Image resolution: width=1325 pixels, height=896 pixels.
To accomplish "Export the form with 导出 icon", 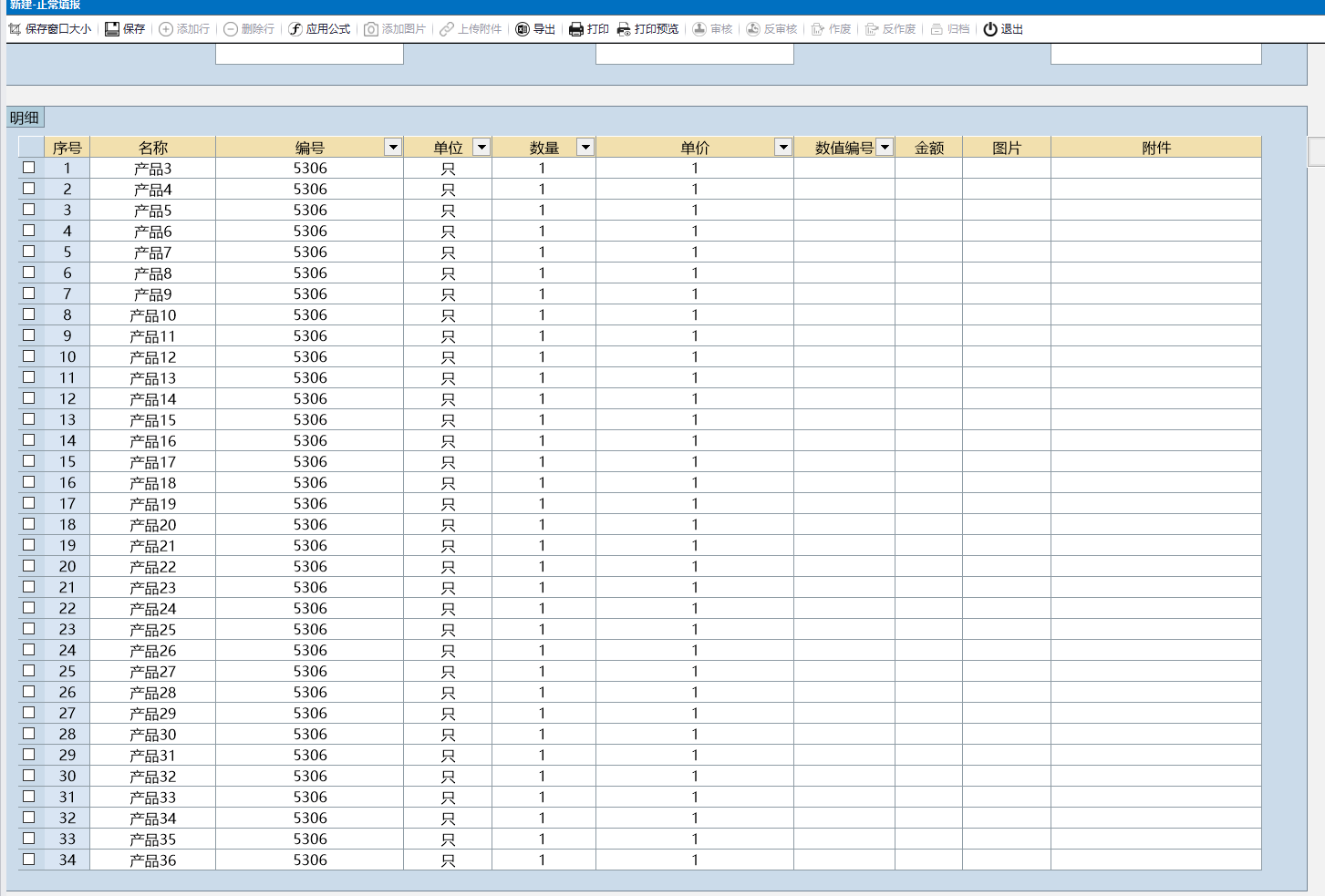I will 523,29.
